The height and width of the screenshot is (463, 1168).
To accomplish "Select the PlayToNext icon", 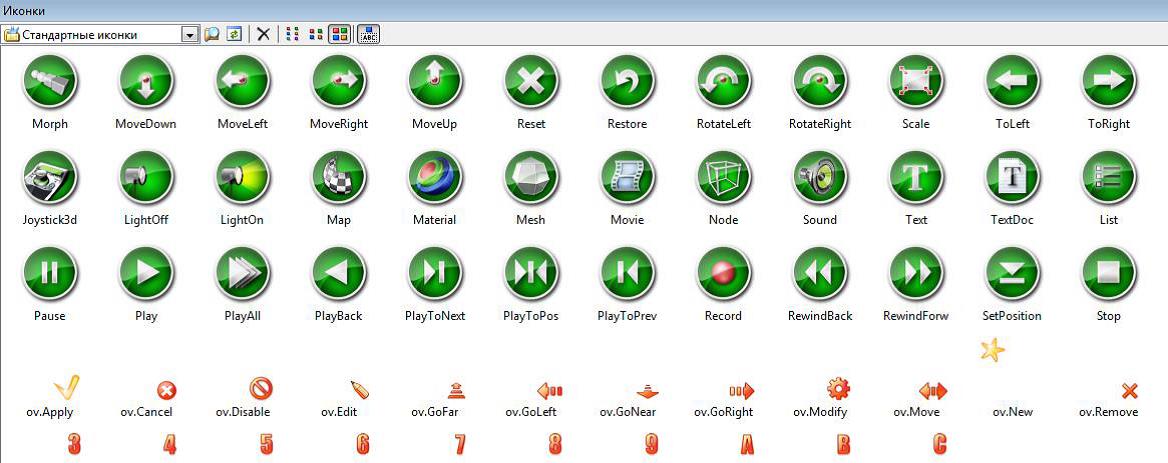I will (435, 274).
